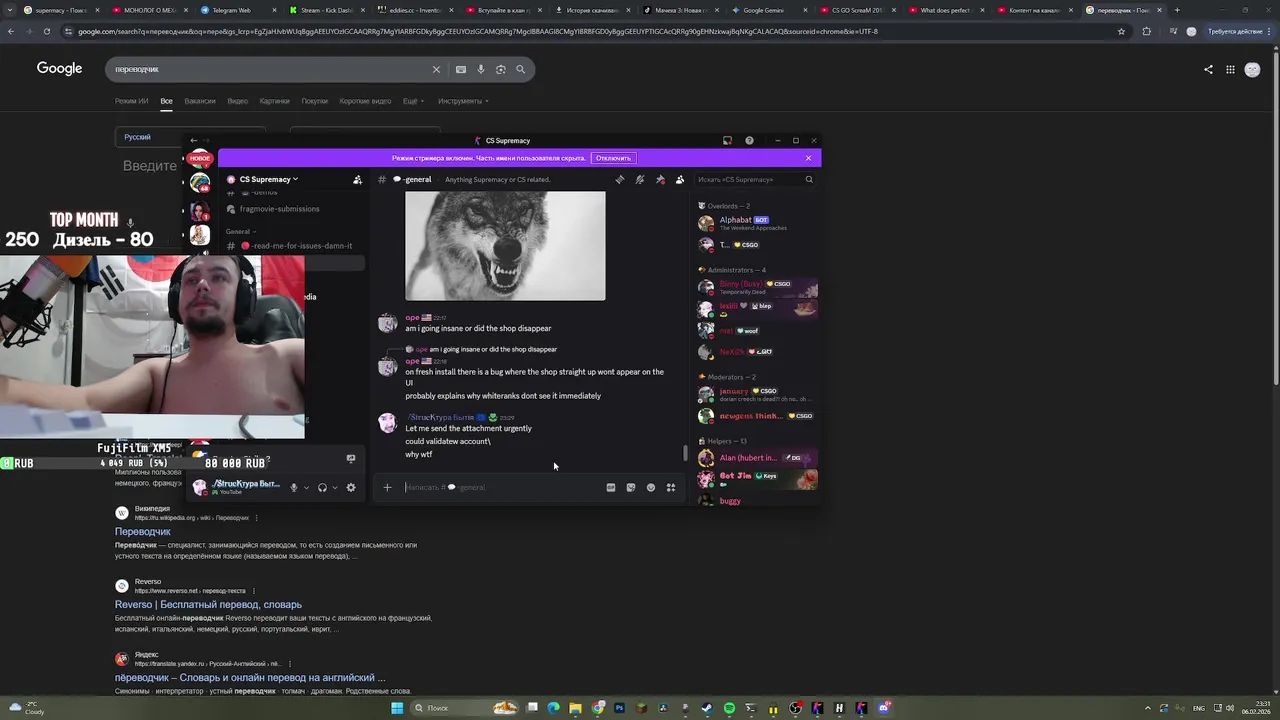Screen dimensions: 1280x720
Task: Open apps launcher icon in message box
Action: click(671, 488)
